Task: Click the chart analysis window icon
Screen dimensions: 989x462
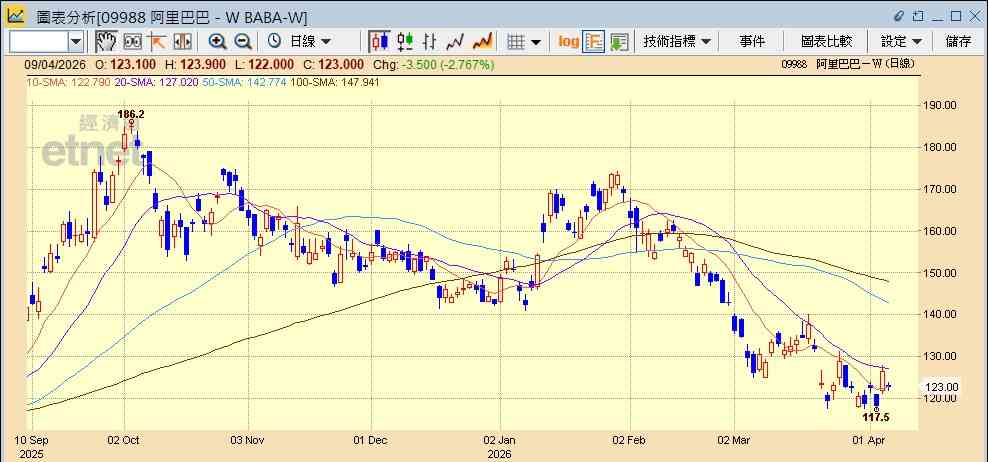Action: click(x=16, y=16)
